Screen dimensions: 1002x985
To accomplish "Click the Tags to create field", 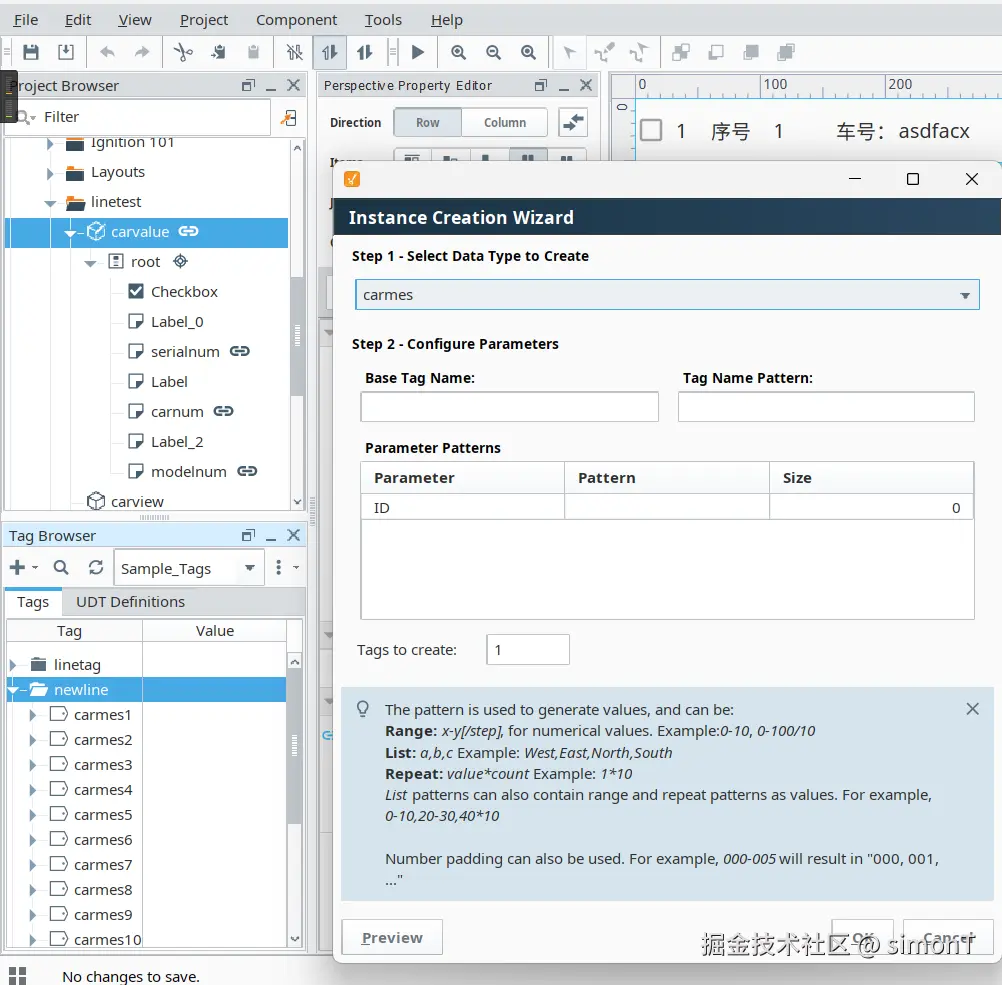I will pos(527,649).
